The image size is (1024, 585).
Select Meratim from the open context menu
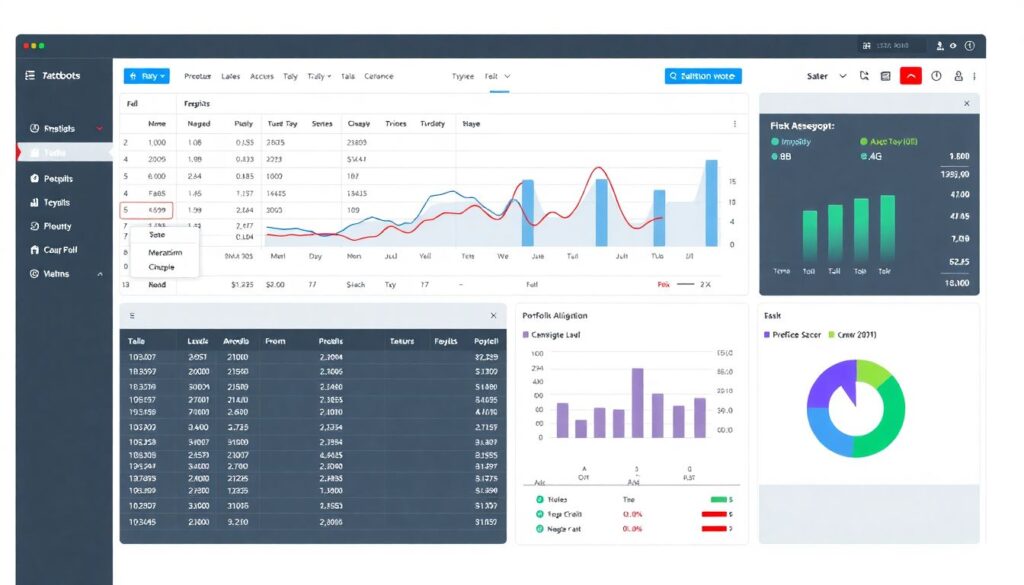(x=163, y=253)
